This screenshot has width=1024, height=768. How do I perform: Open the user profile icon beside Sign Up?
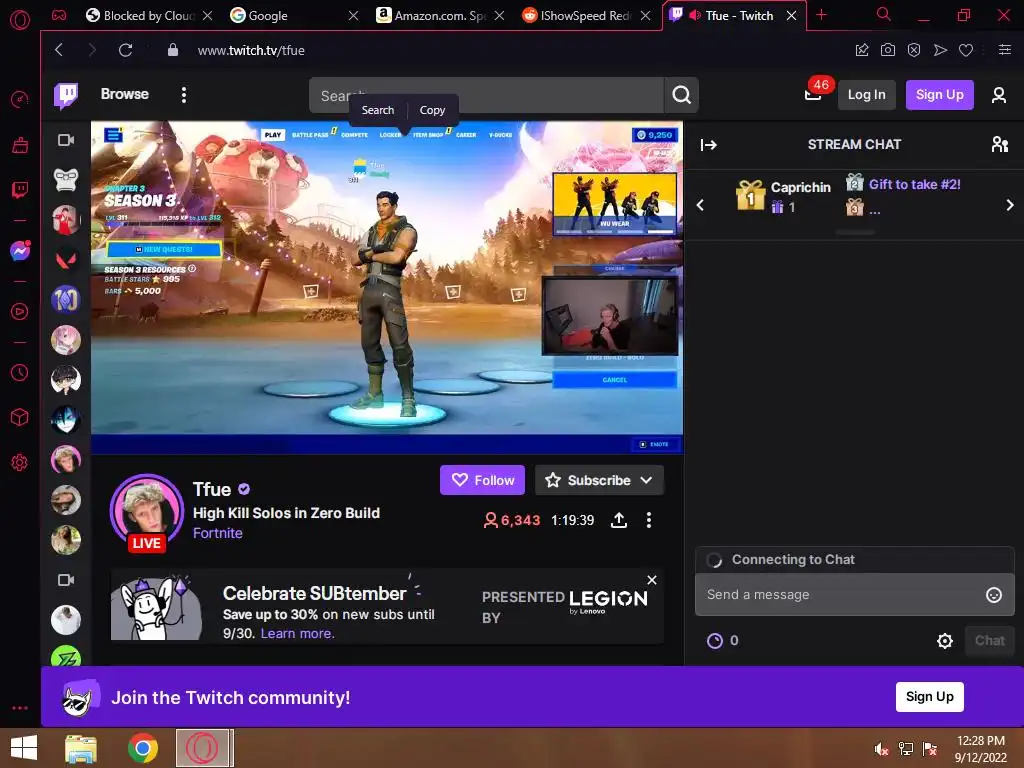point(999,95)
